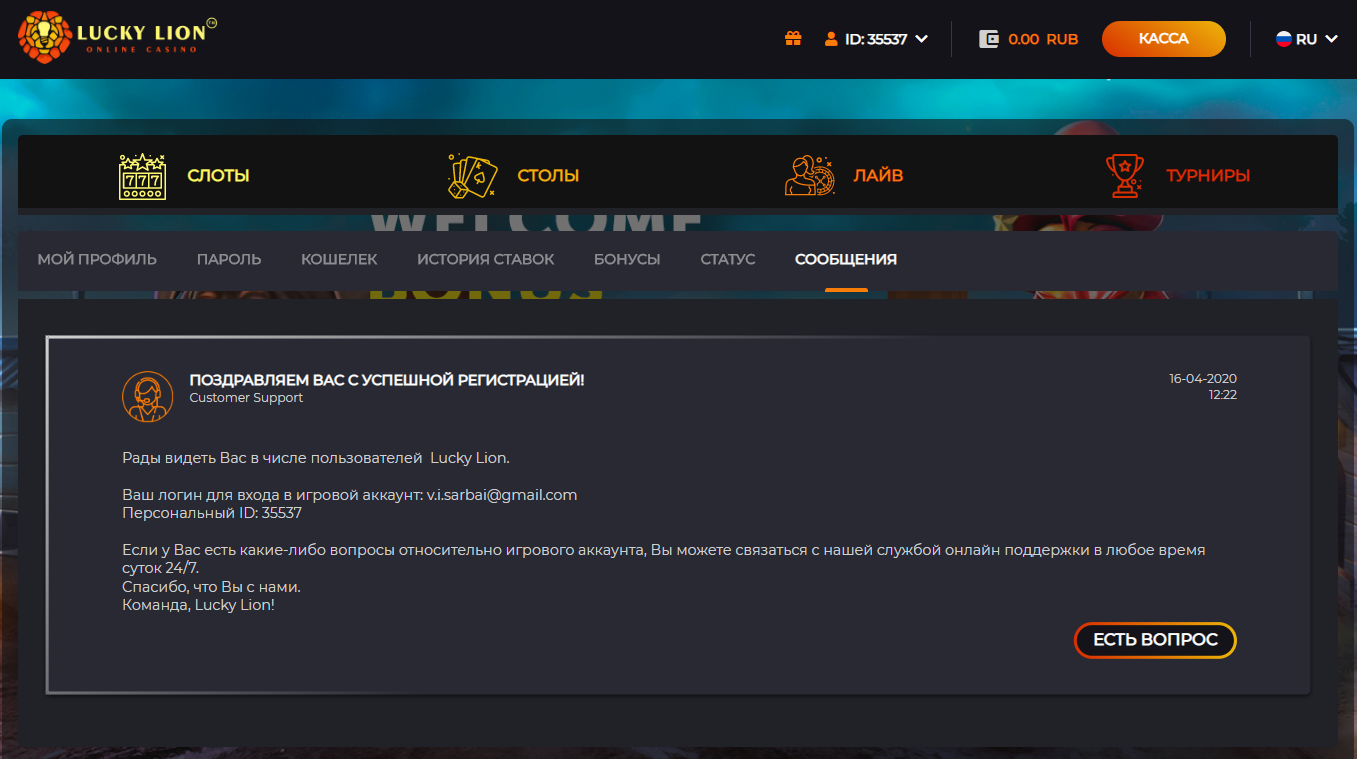Viewport: 1357px width, 759px height.
Task: Click the Customer Support headset avatar
Action: point(147,397)
